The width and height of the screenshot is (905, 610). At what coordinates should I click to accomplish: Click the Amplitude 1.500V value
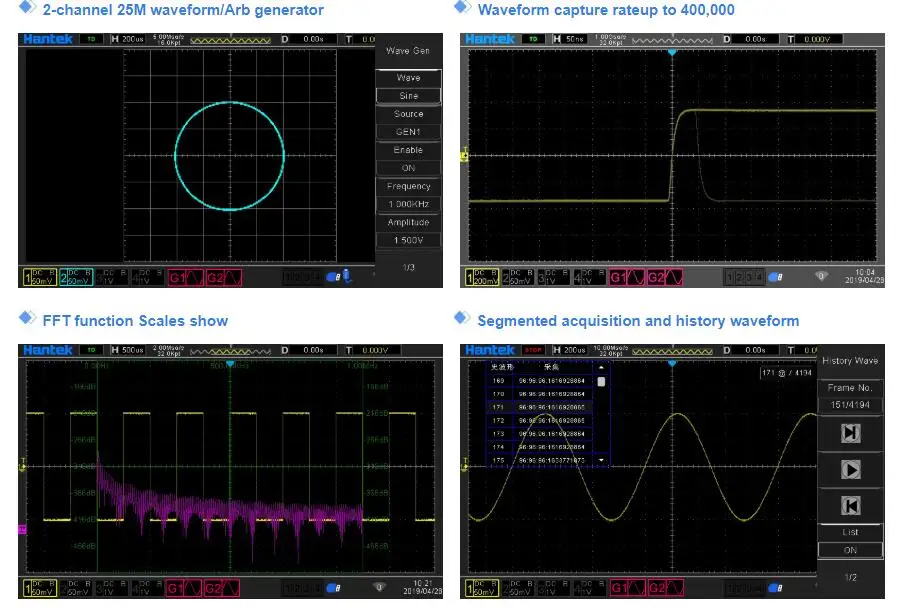click(x=408, y=240)
